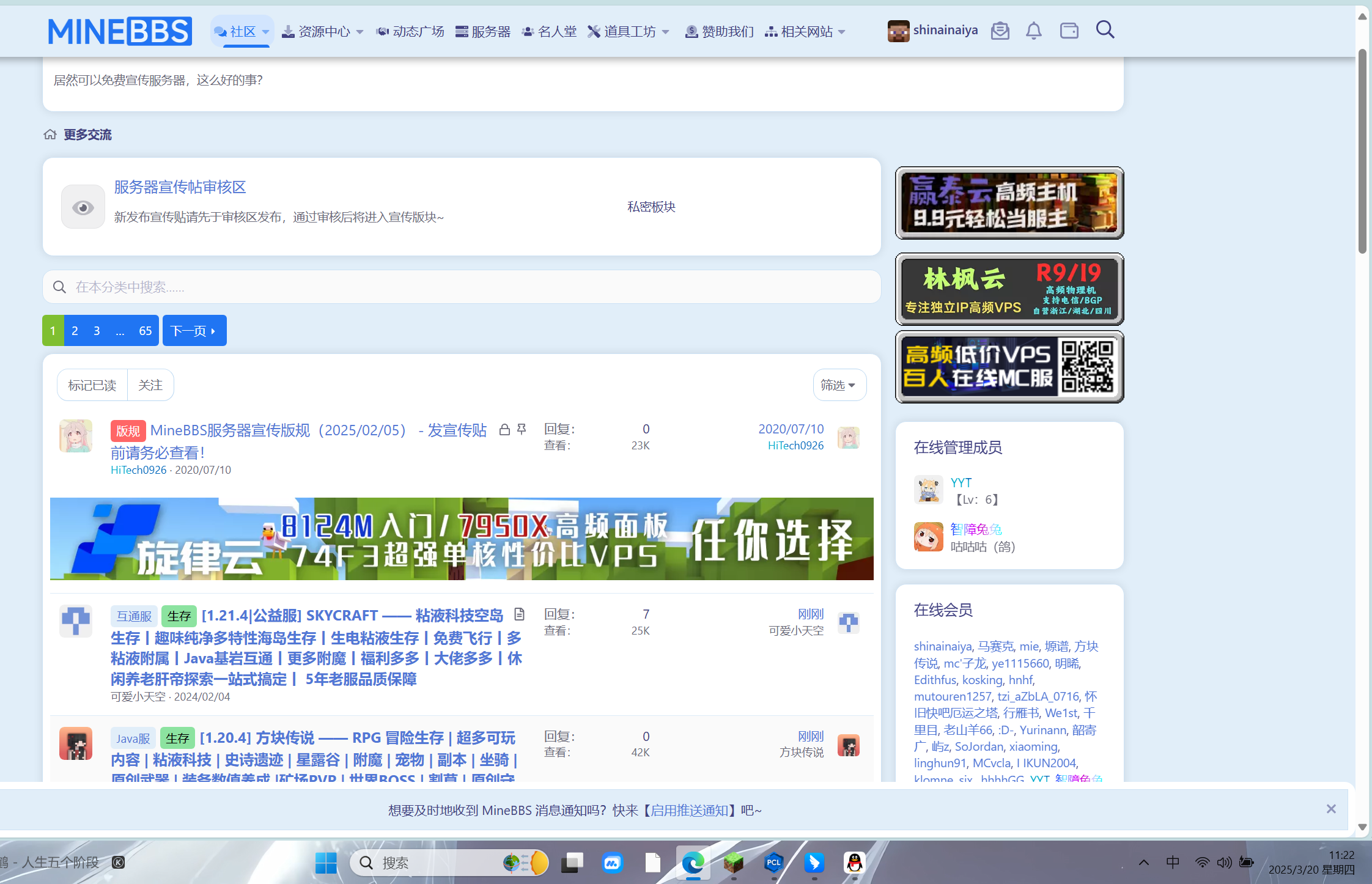Click the 下一页 next page button
The image size is (1372, 884).
pos(194,331)
